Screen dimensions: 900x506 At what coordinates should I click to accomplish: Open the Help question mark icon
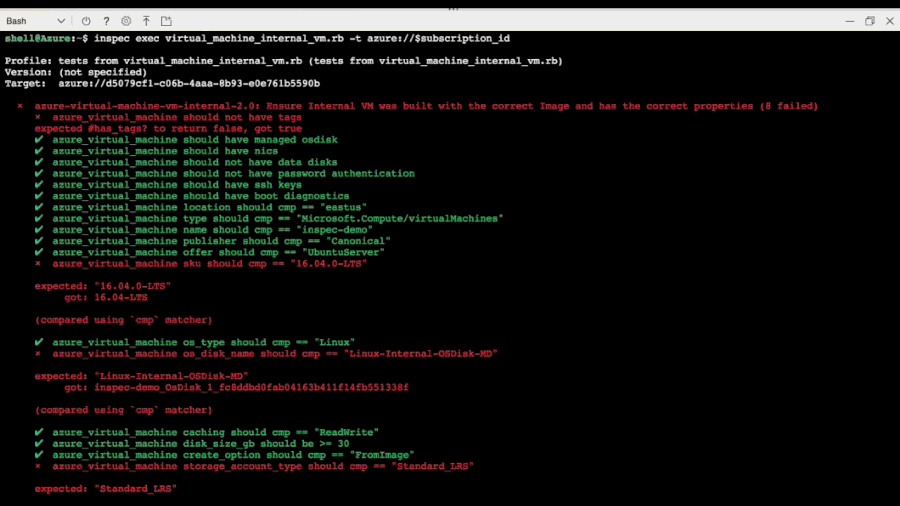[106, 21]
